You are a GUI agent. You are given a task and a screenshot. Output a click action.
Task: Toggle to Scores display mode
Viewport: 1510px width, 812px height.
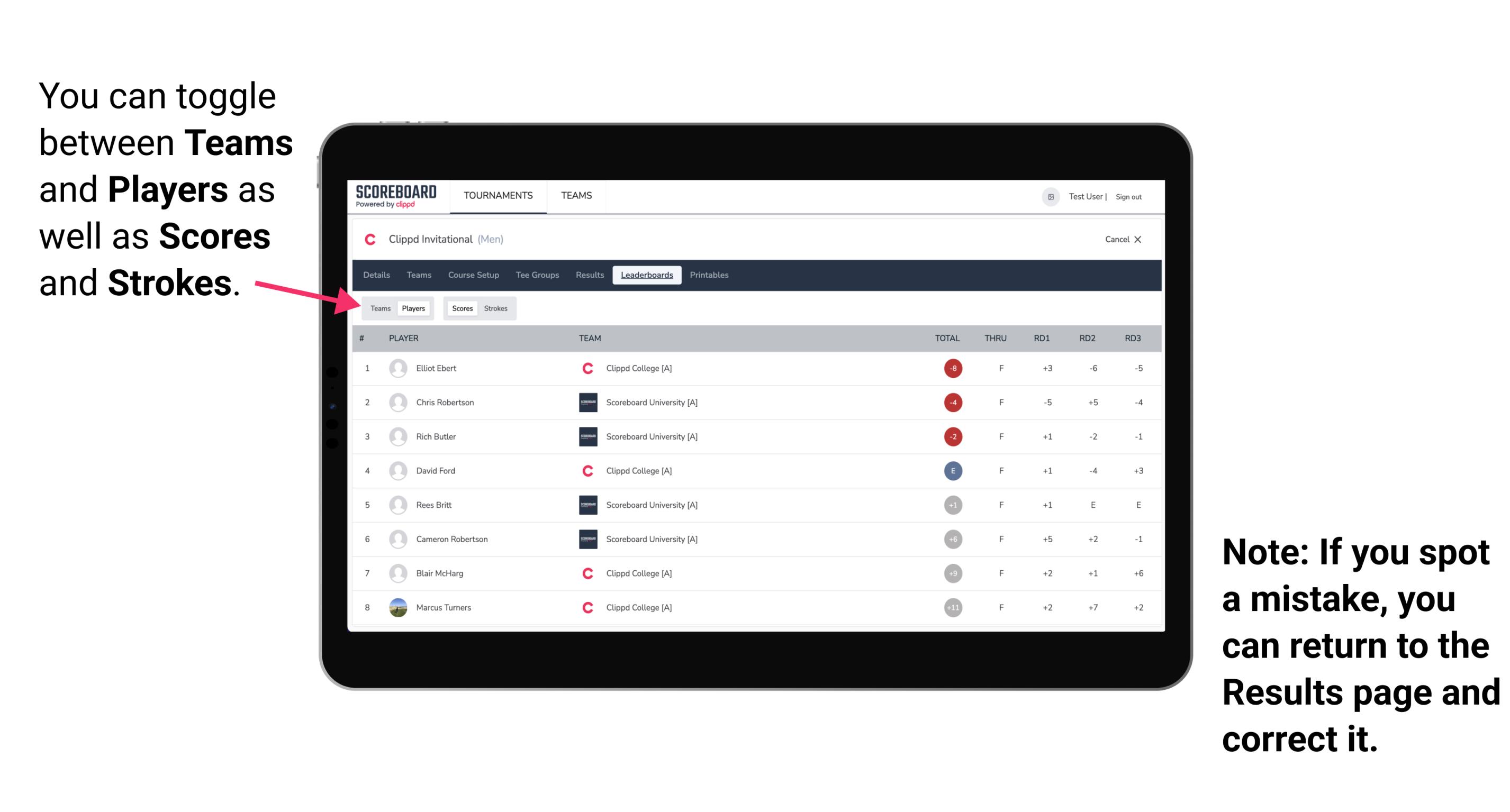tap(460, 308)
